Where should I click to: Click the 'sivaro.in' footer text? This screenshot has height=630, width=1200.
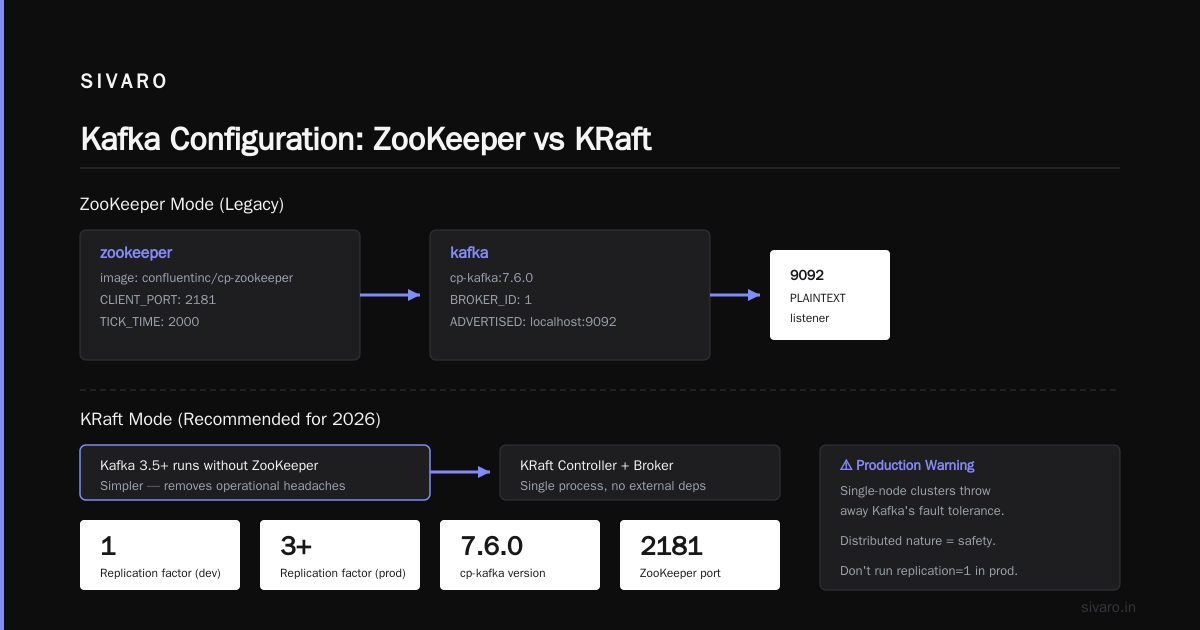(1108, 607)
